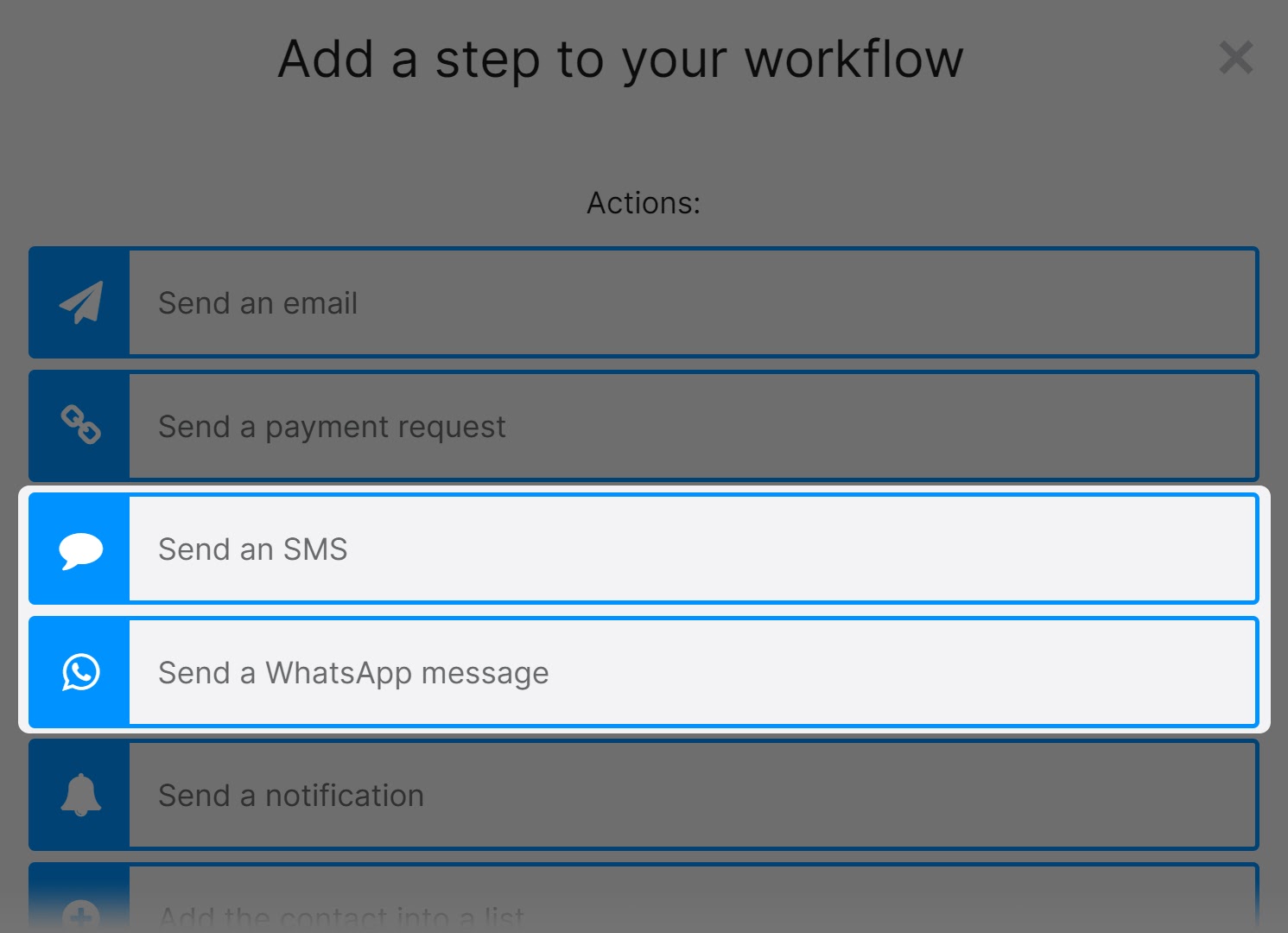Click the chain link payment request icon
The image size is (1288, 933).
click(x=80, y=426)
